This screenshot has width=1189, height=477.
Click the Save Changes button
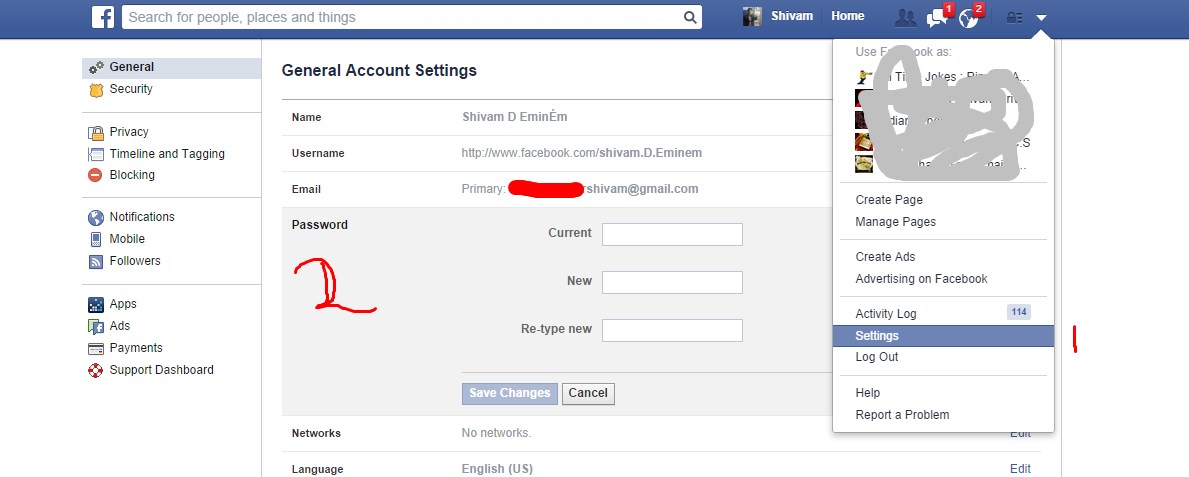pos(510,394)
